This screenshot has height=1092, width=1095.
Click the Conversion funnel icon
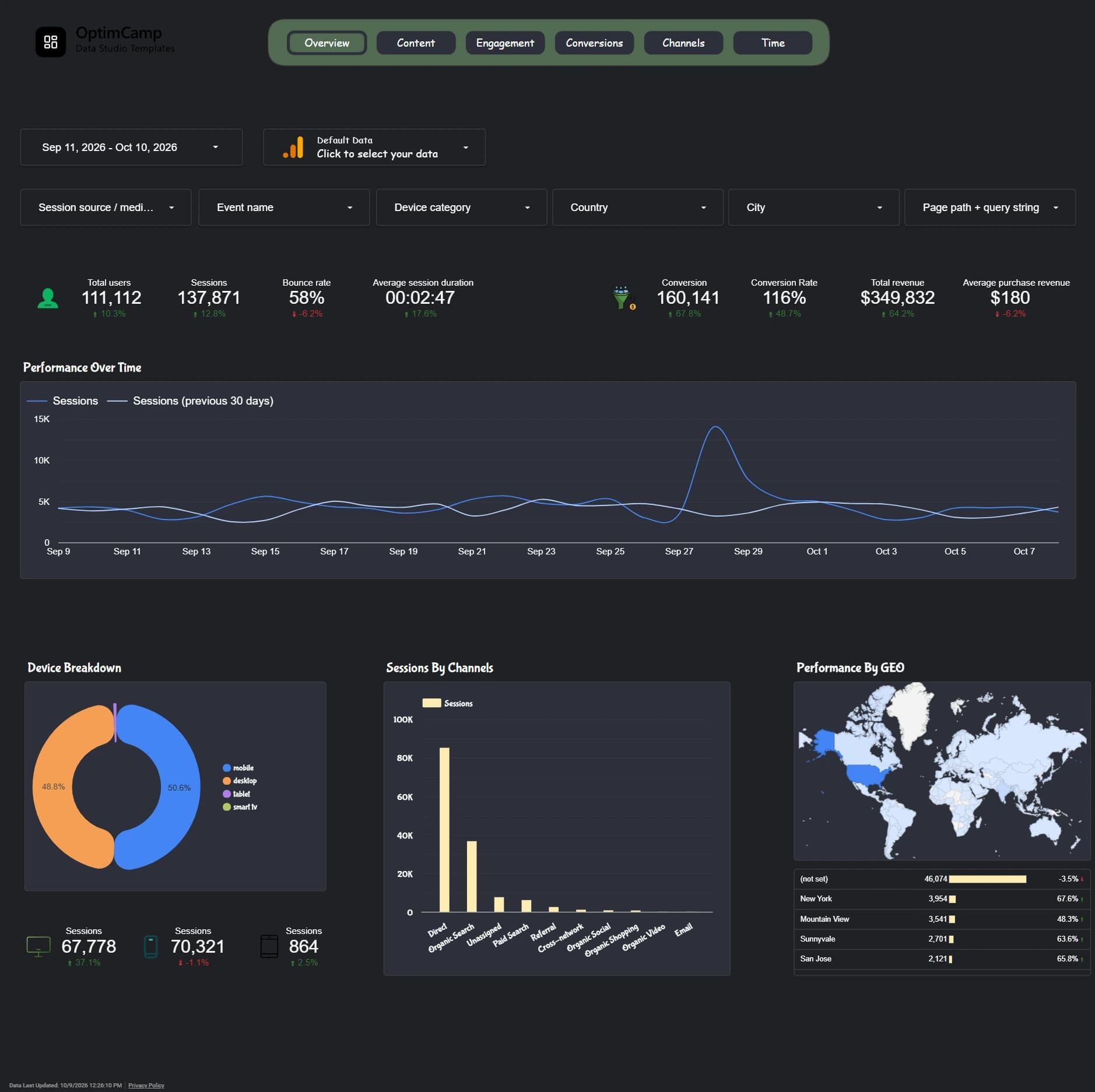[x=623, y=298]
